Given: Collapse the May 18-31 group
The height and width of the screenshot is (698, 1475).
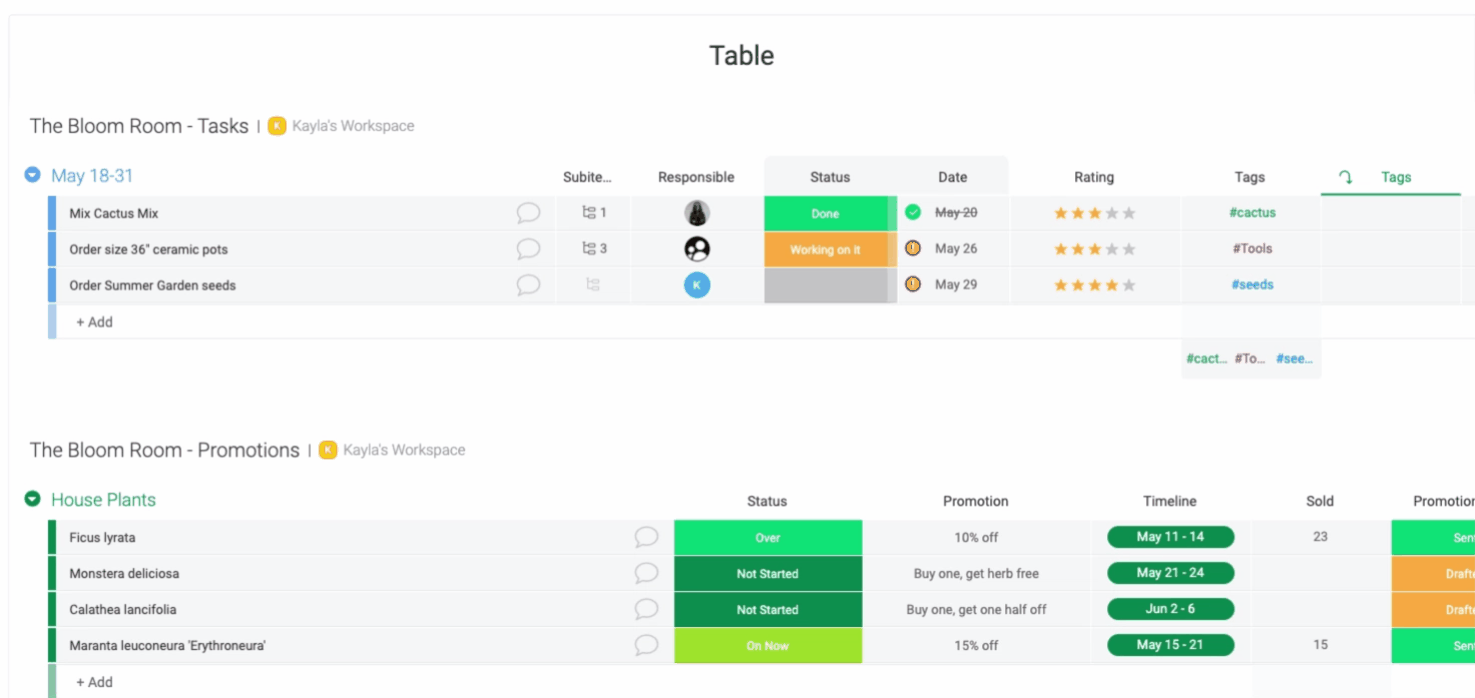Looking at the screenshot, I should (32, 175).
